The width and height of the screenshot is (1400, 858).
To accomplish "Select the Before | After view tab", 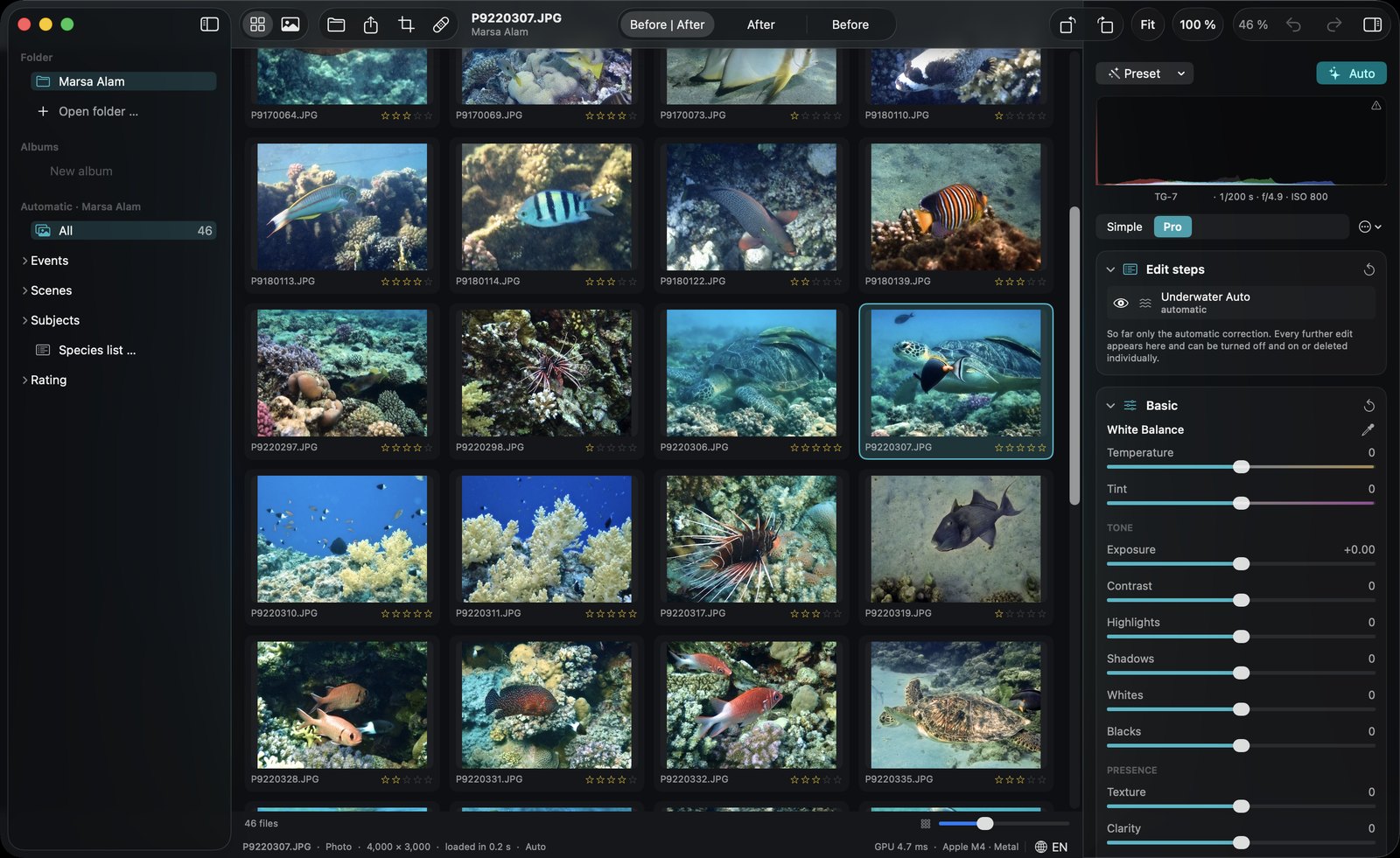I will click(667, 24).
